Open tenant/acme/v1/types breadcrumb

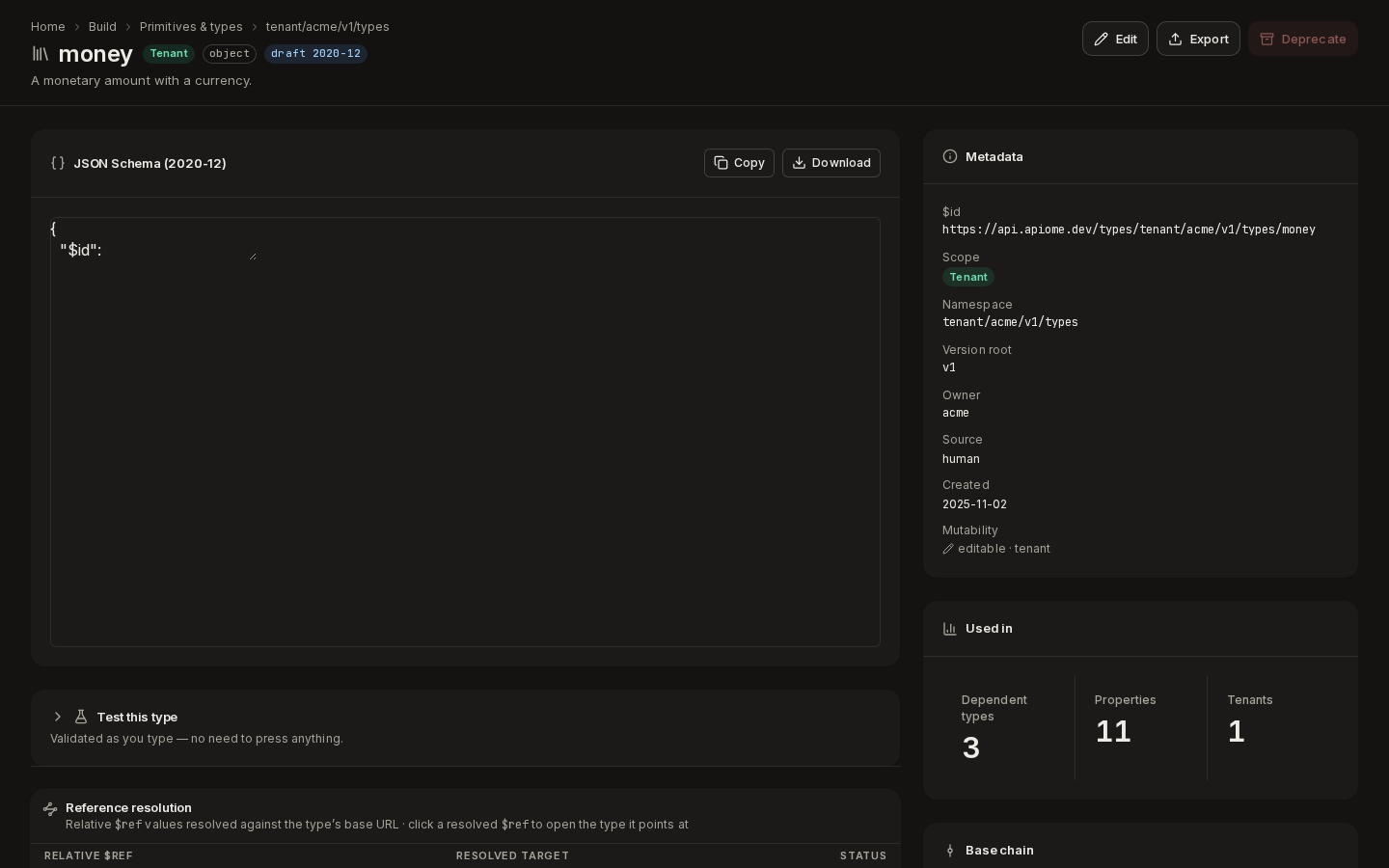pyautogui.click(x=328, y=27)
